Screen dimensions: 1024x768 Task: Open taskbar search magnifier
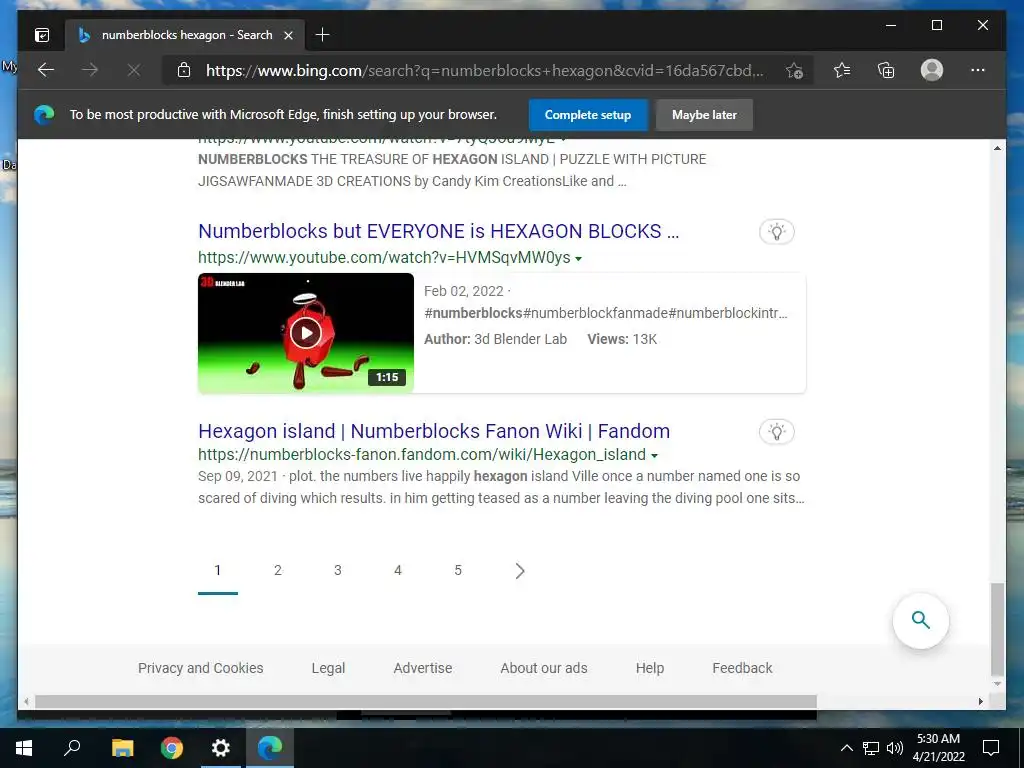72,748
